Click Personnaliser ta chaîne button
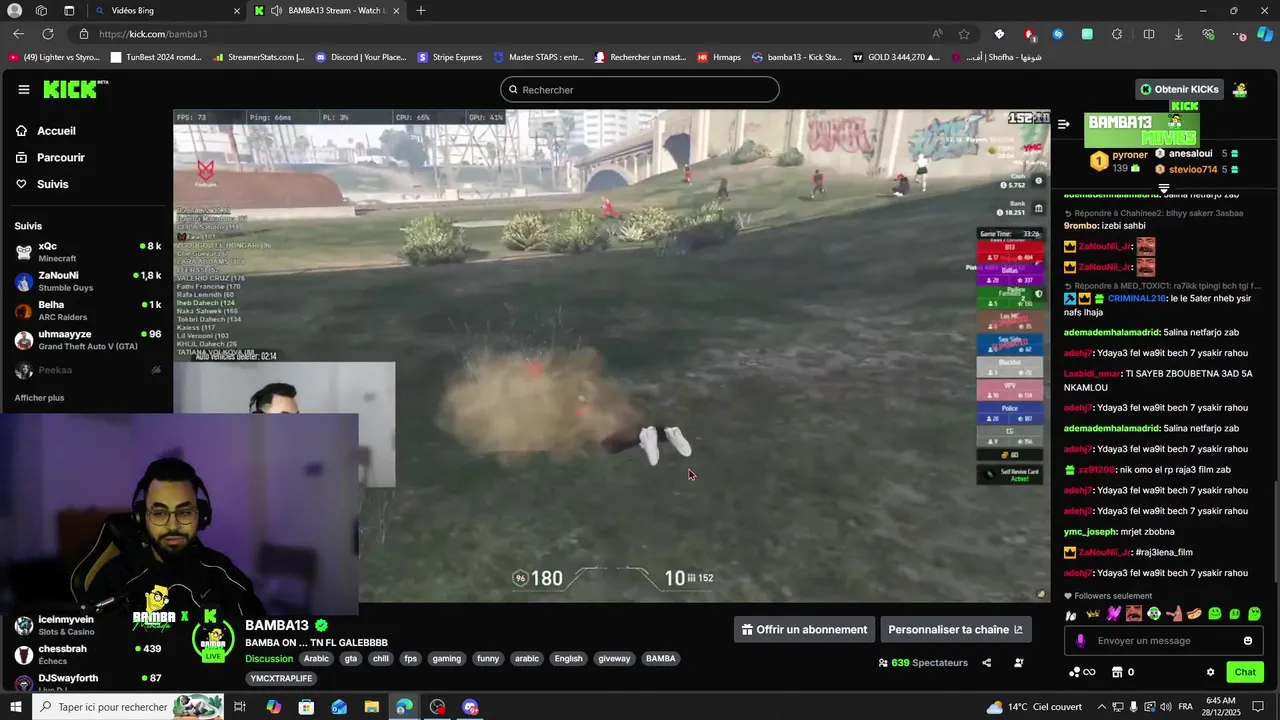This screenshot has height=720, width=1280. 955,629
